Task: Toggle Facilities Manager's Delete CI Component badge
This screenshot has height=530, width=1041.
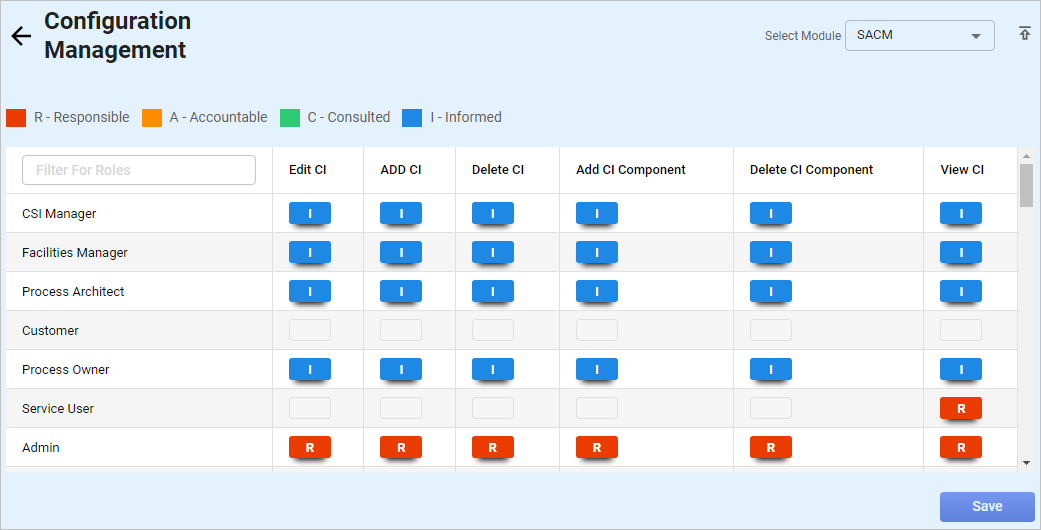Action: [x=771, y=253]
